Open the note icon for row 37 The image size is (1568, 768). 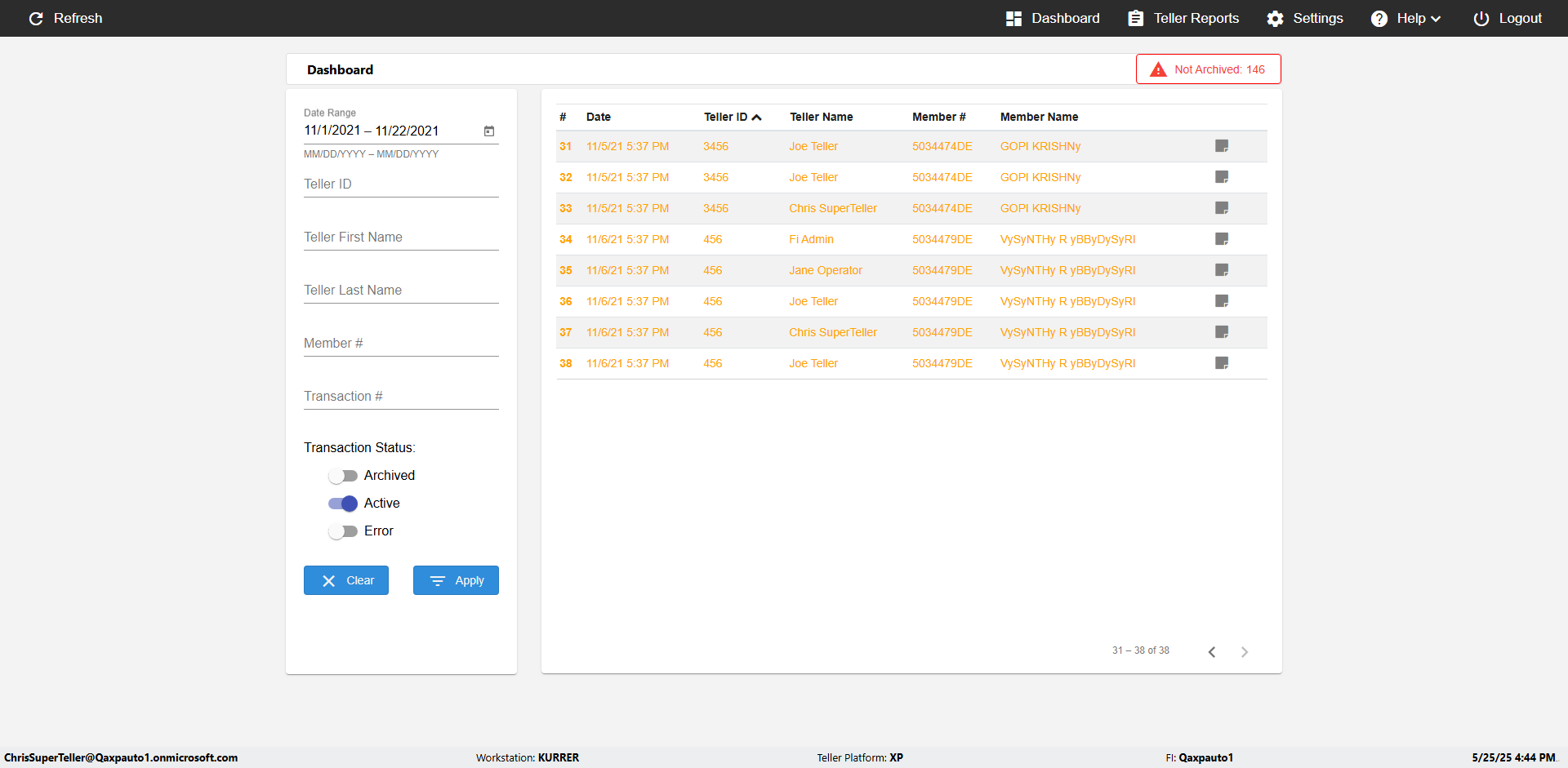tap(1222, 332)
